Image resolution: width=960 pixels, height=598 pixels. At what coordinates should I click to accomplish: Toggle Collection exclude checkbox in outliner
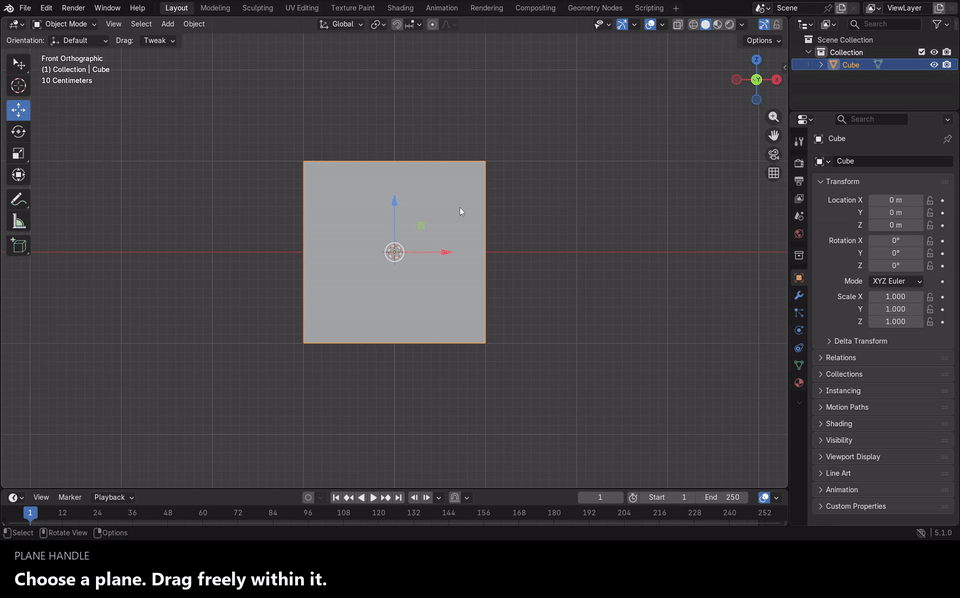[x=921, y=52]
